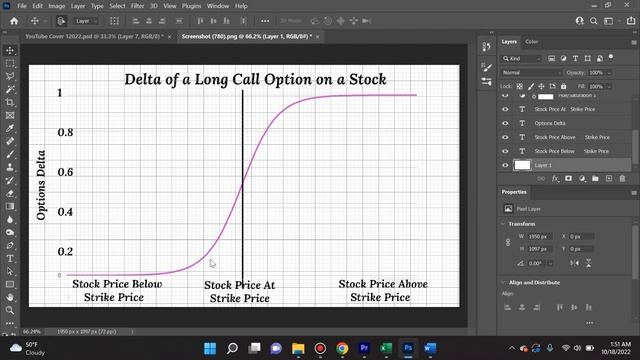The width and height of the screenshot is (640, 360).
Task: Hide the Stock Price Above layer
Action: point(505,137)
